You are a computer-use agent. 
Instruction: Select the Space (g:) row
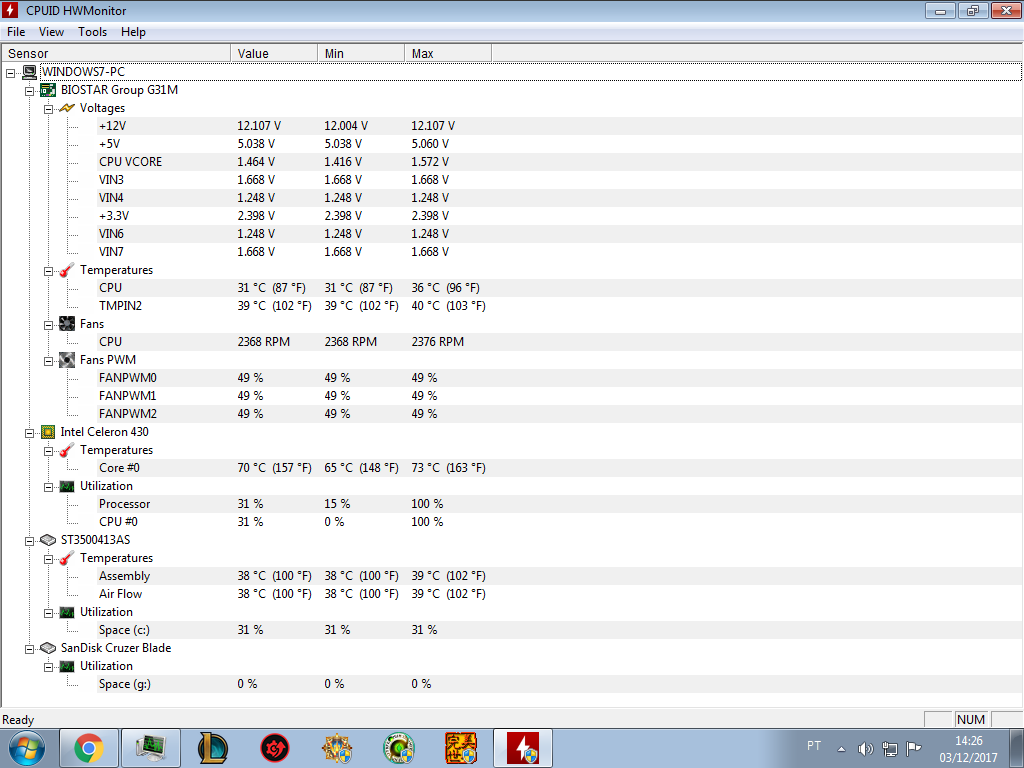[560, 684]
